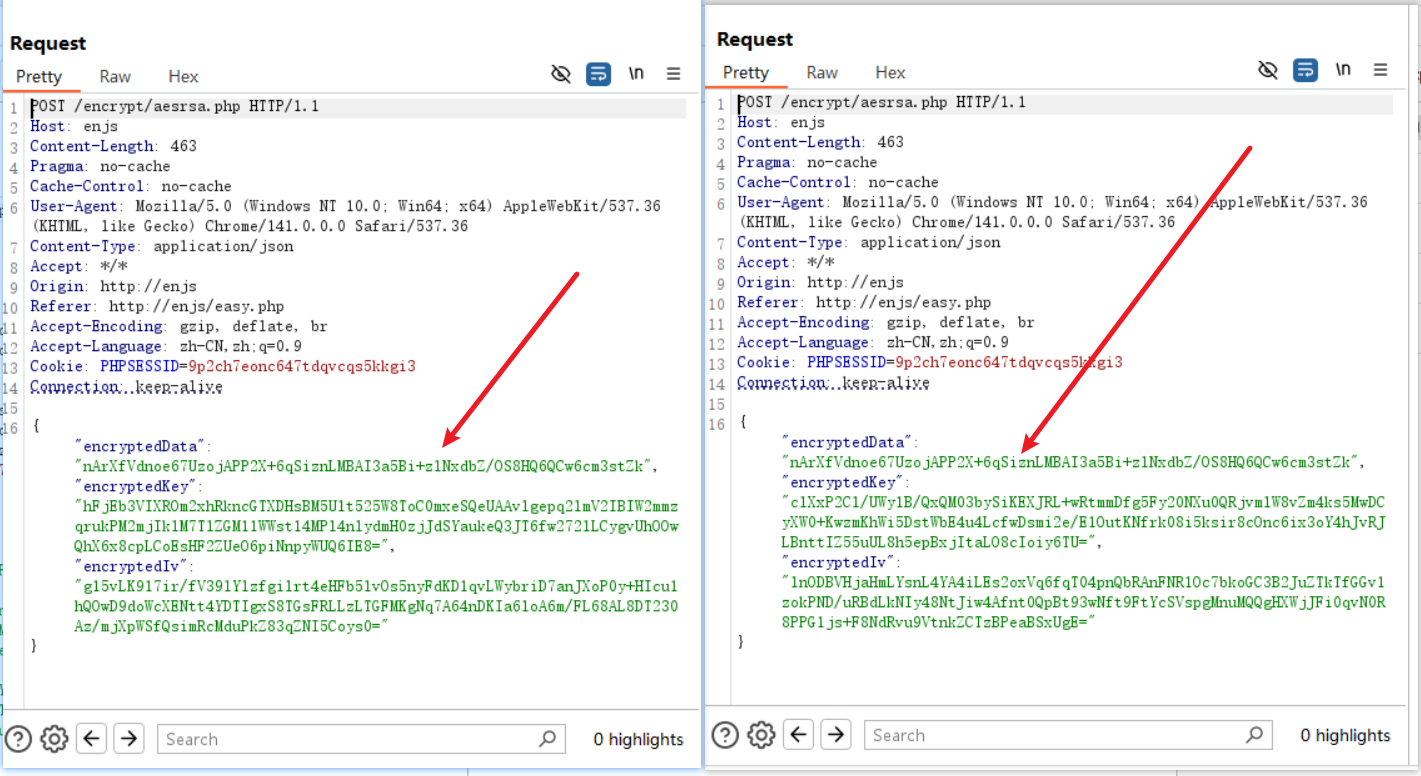
Task: Click '0 highlights' label in left panel
Action: coord(638,739)
